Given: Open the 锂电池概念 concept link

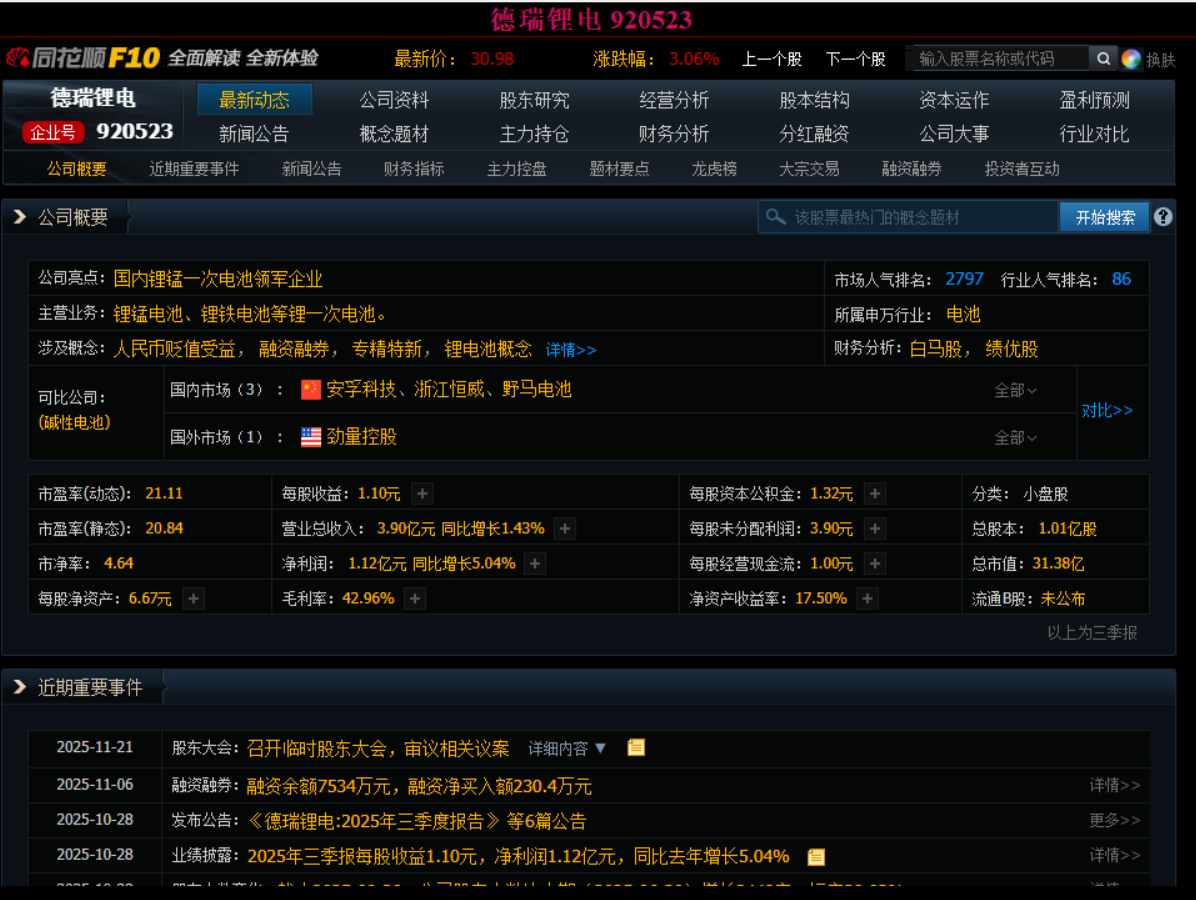Looking at the screenshot, I should [488, 349].
